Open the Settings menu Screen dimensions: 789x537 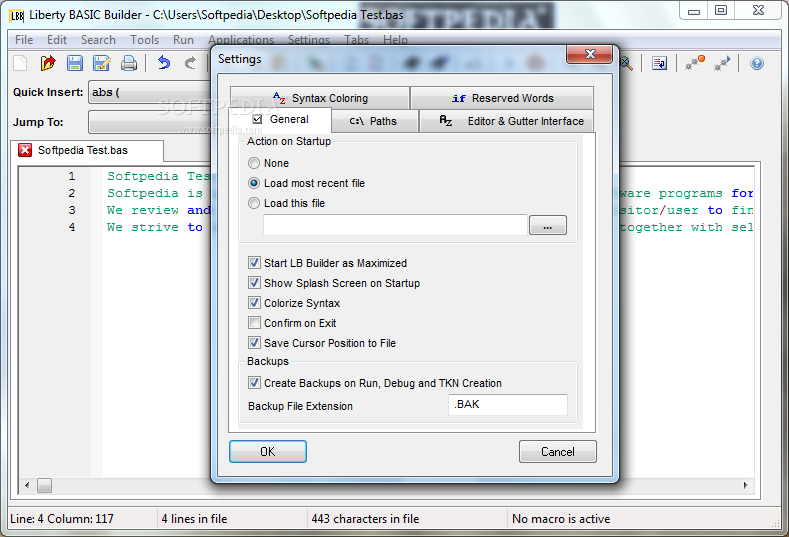click(309, 40)
